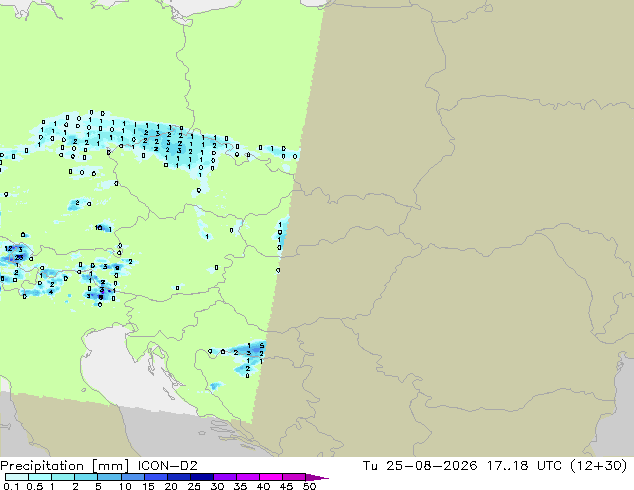The width and height of the screenshot is (634, 490).
Task: Click the 40–45 mm magenta legend box
Action: pyautogui.click(x=271, y=477)
